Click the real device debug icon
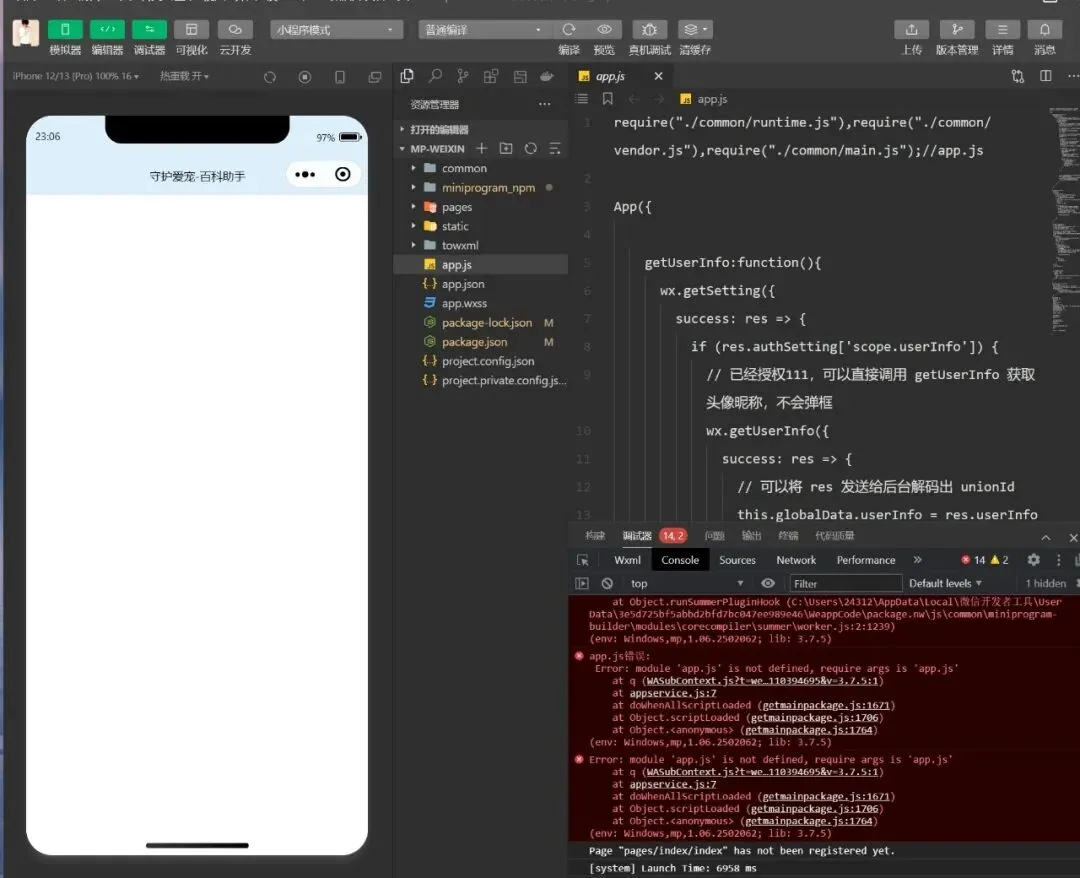 click(x=649, y=30)
